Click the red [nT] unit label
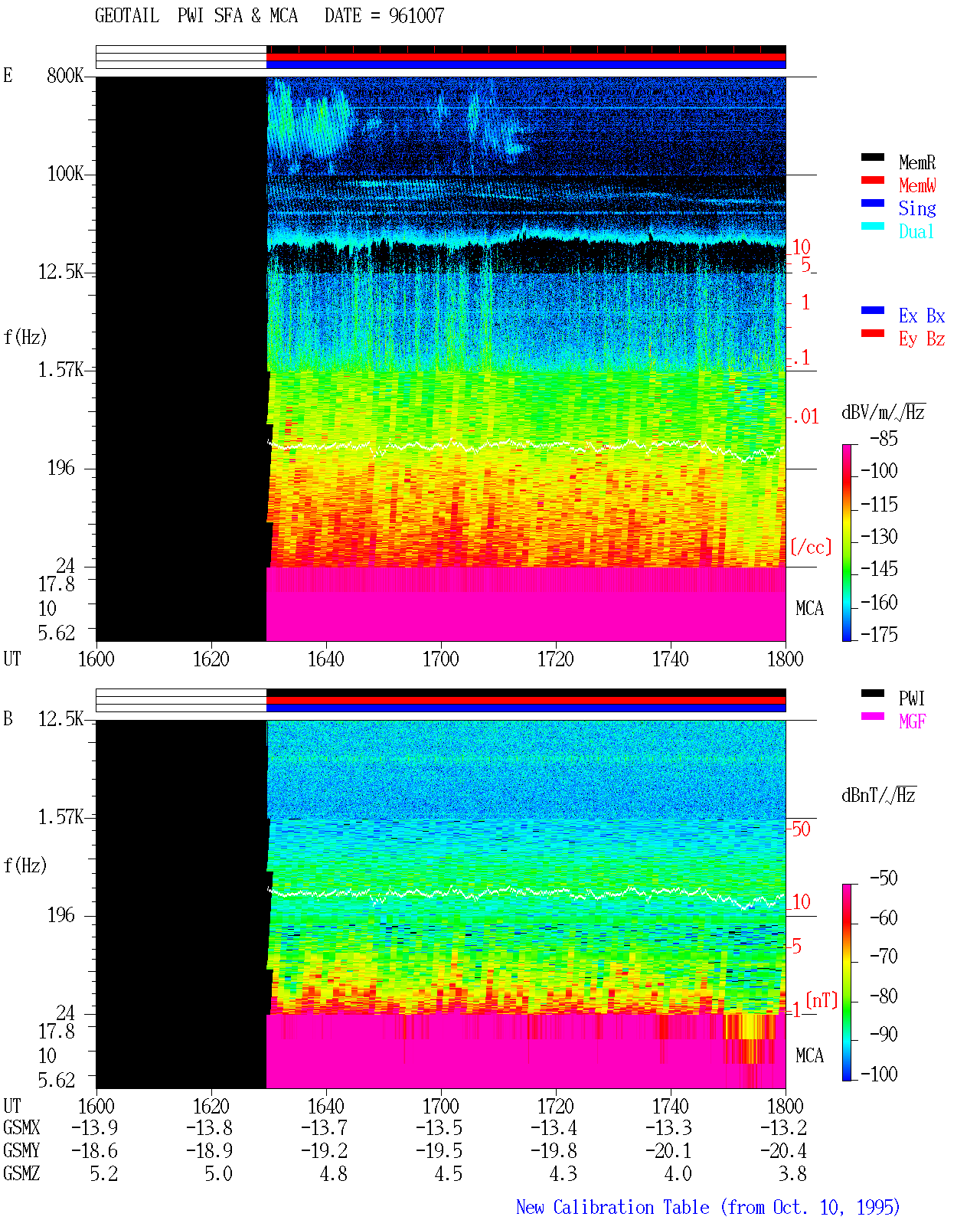 822,1000
